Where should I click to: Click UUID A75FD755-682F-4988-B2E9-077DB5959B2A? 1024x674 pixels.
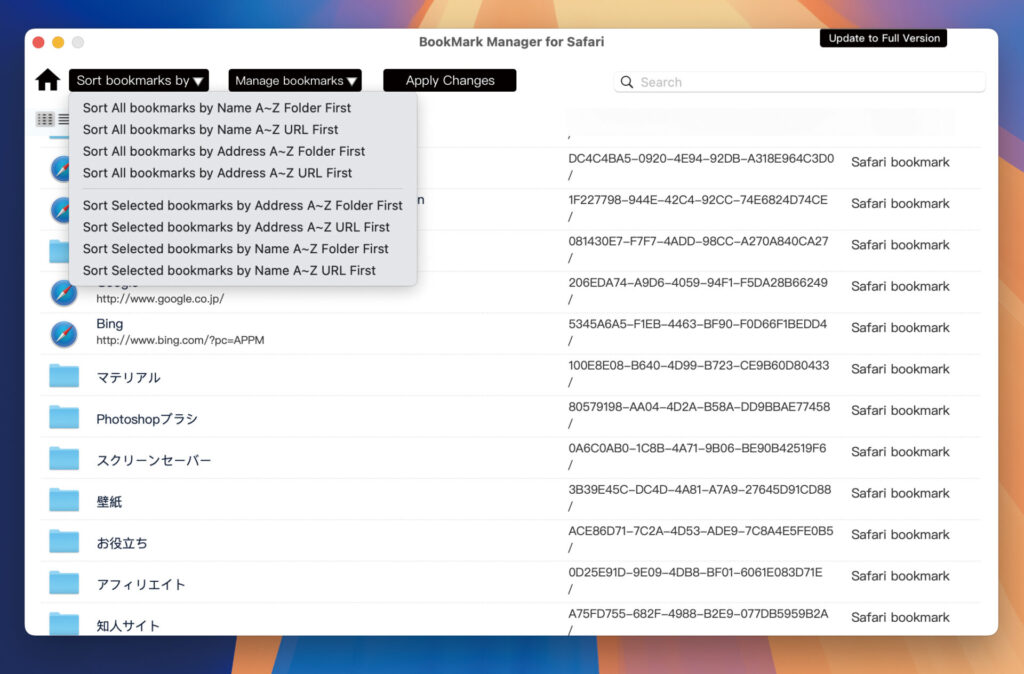pos(698,613)
